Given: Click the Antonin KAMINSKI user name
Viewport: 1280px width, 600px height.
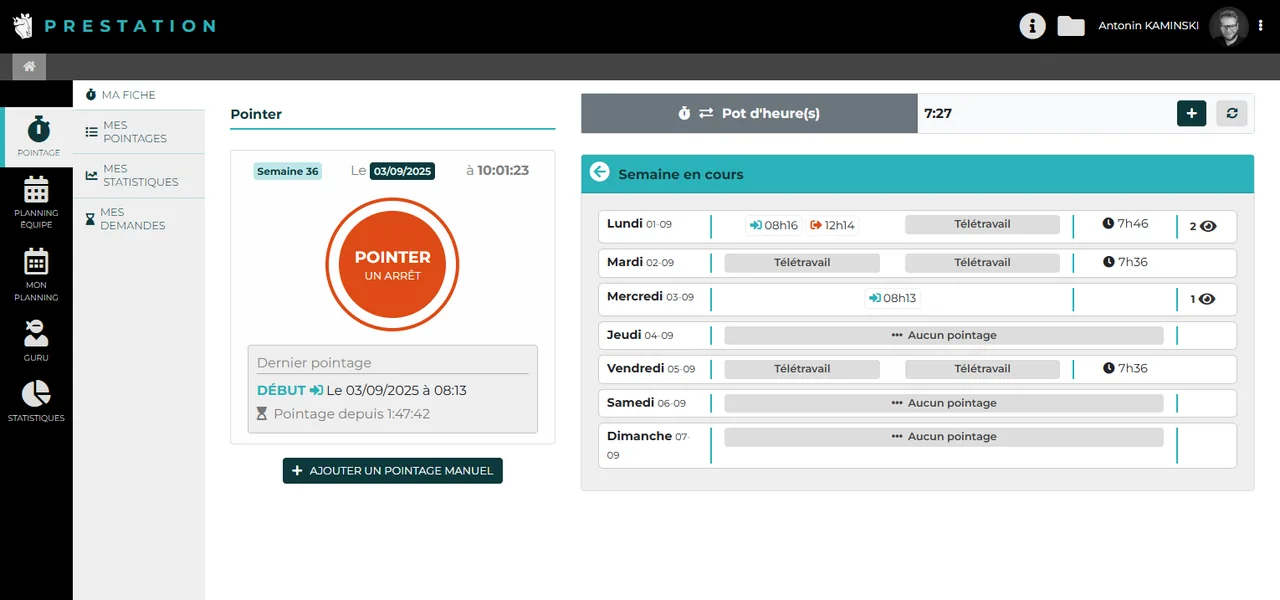Looking at the screenshot, I should (1148, 26).
